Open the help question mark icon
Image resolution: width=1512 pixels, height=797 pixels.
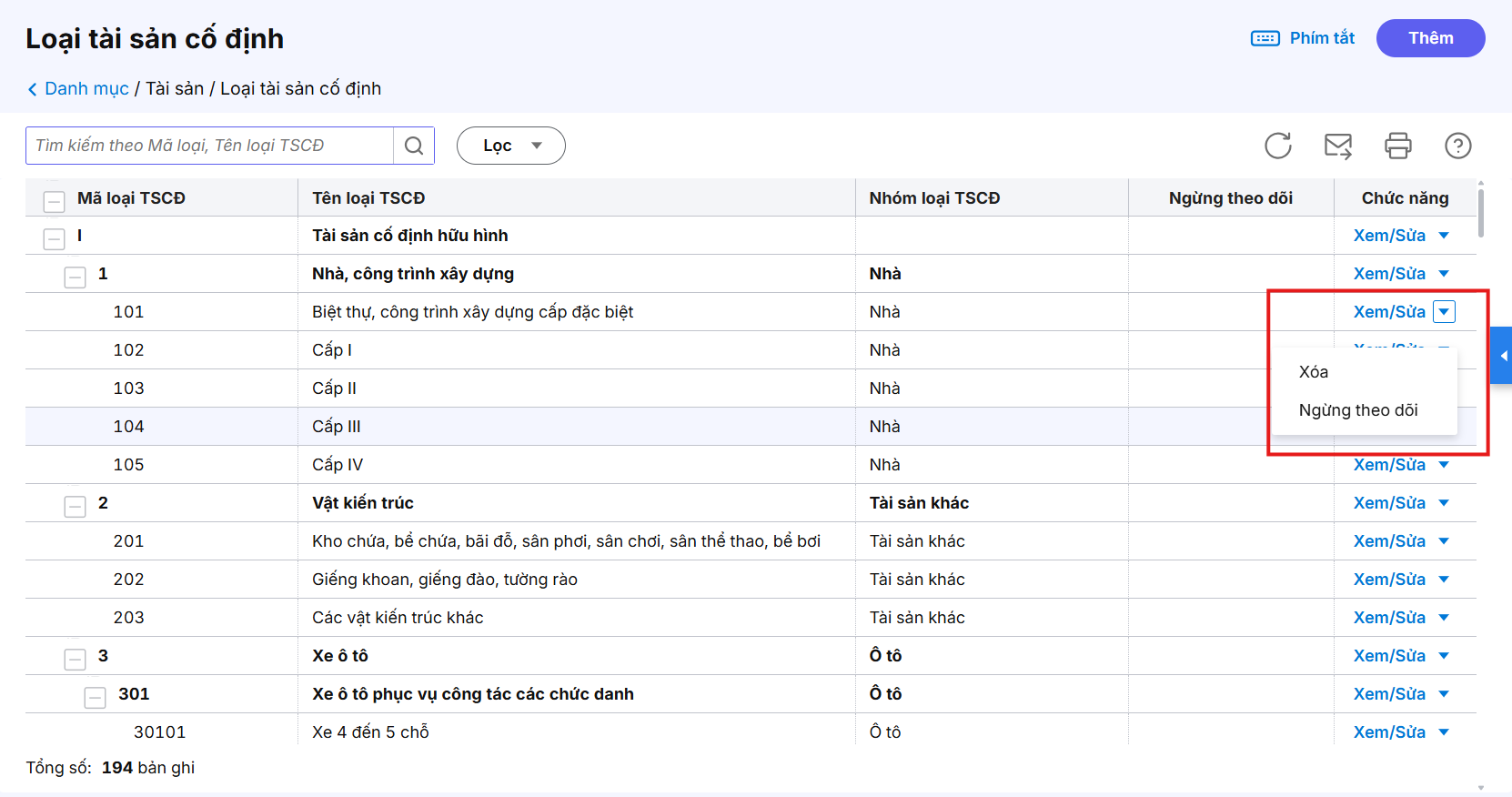click(x=1457, y=146)
